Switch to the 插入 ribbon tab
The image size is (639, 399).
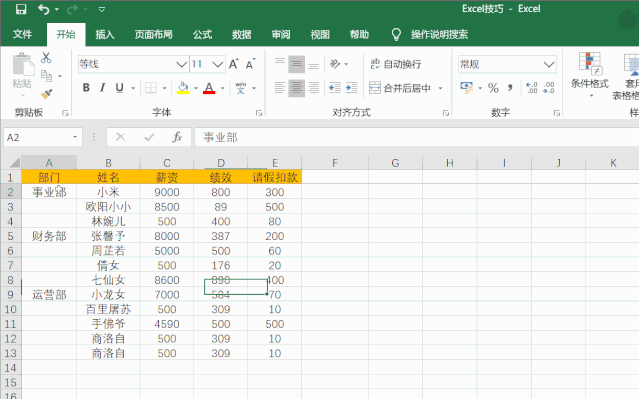tap(105, 35)
